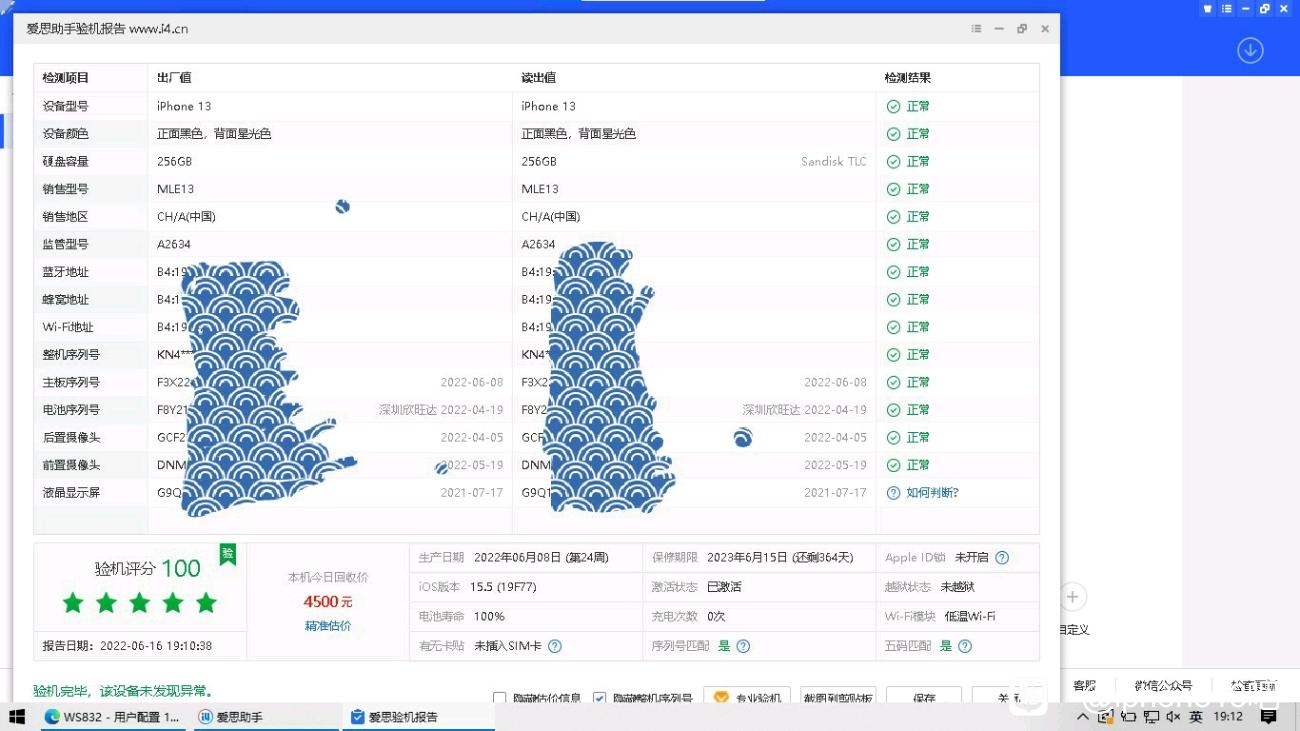Click the 充电次数 0次 value

[716, 617]
